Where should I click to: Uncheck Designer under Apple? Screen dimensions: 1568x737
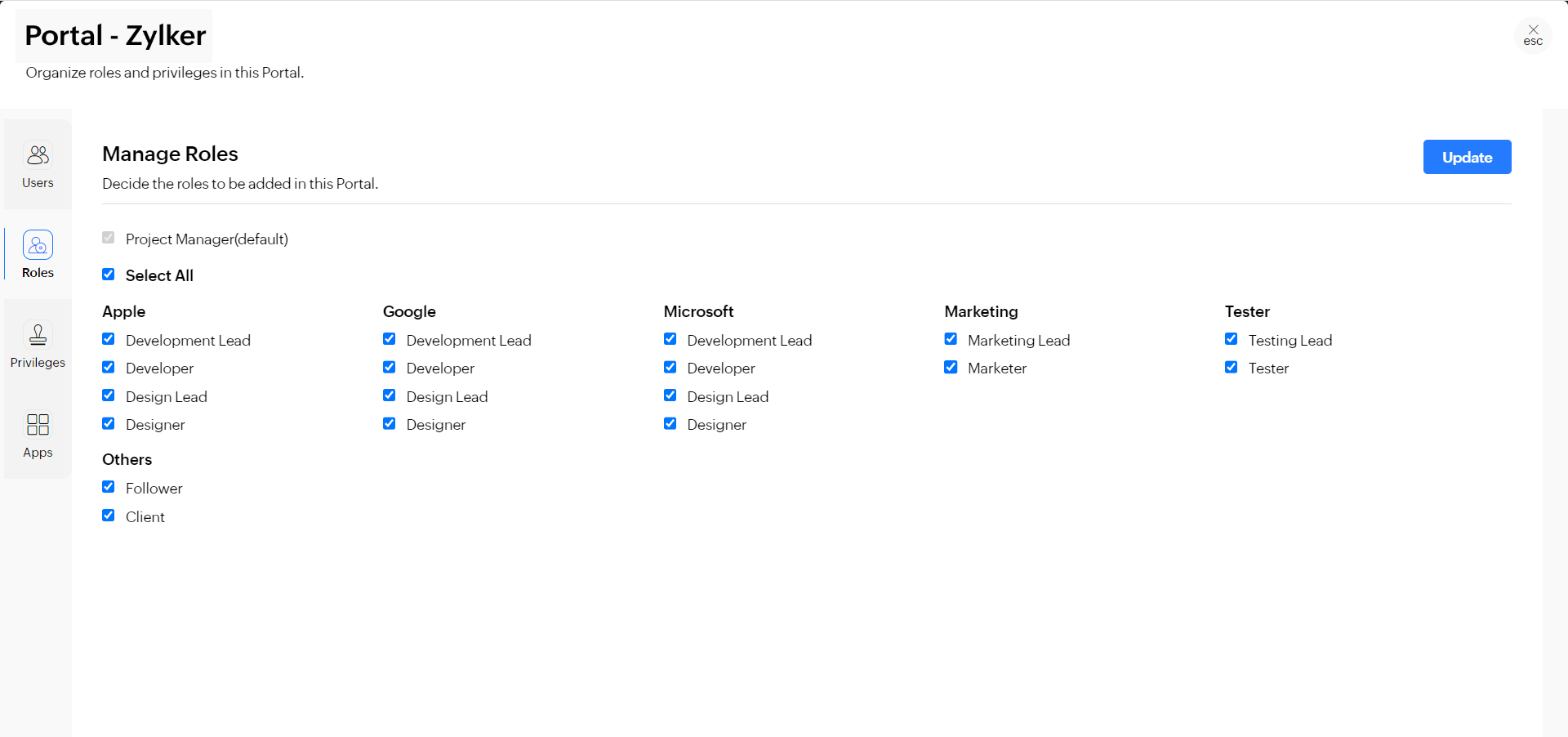click(109, 423)
